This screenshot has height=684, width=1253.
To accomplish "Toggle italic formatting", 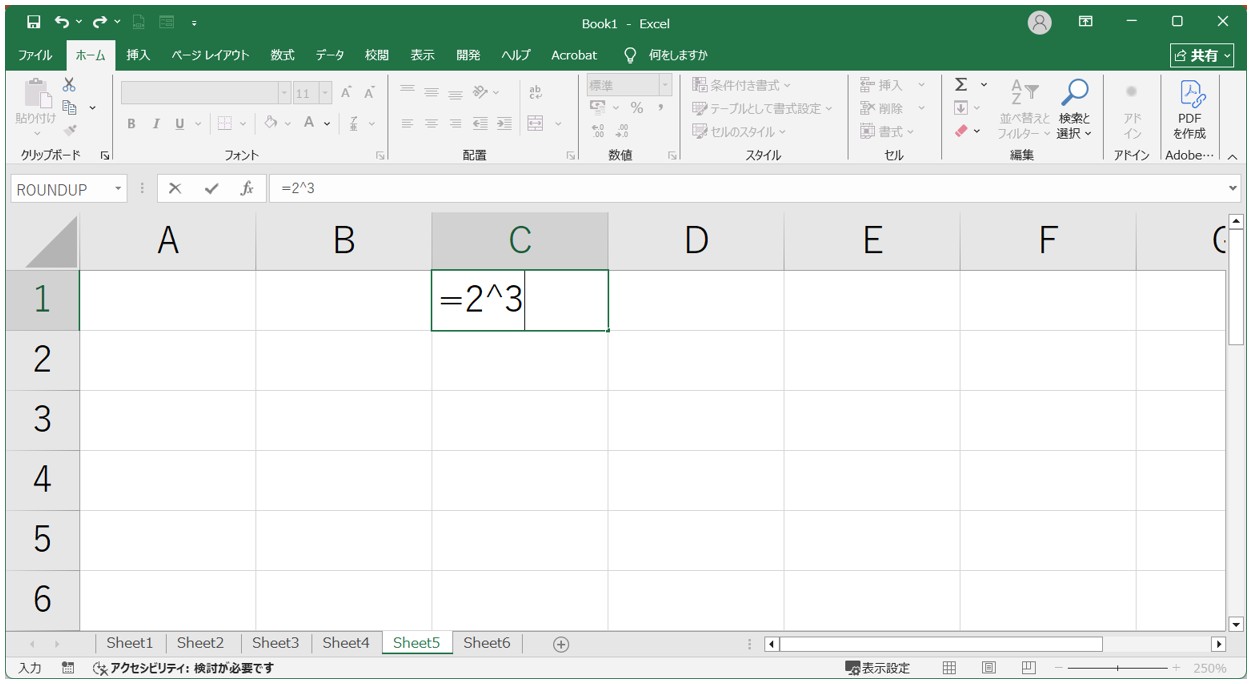I will coord(156,123).
